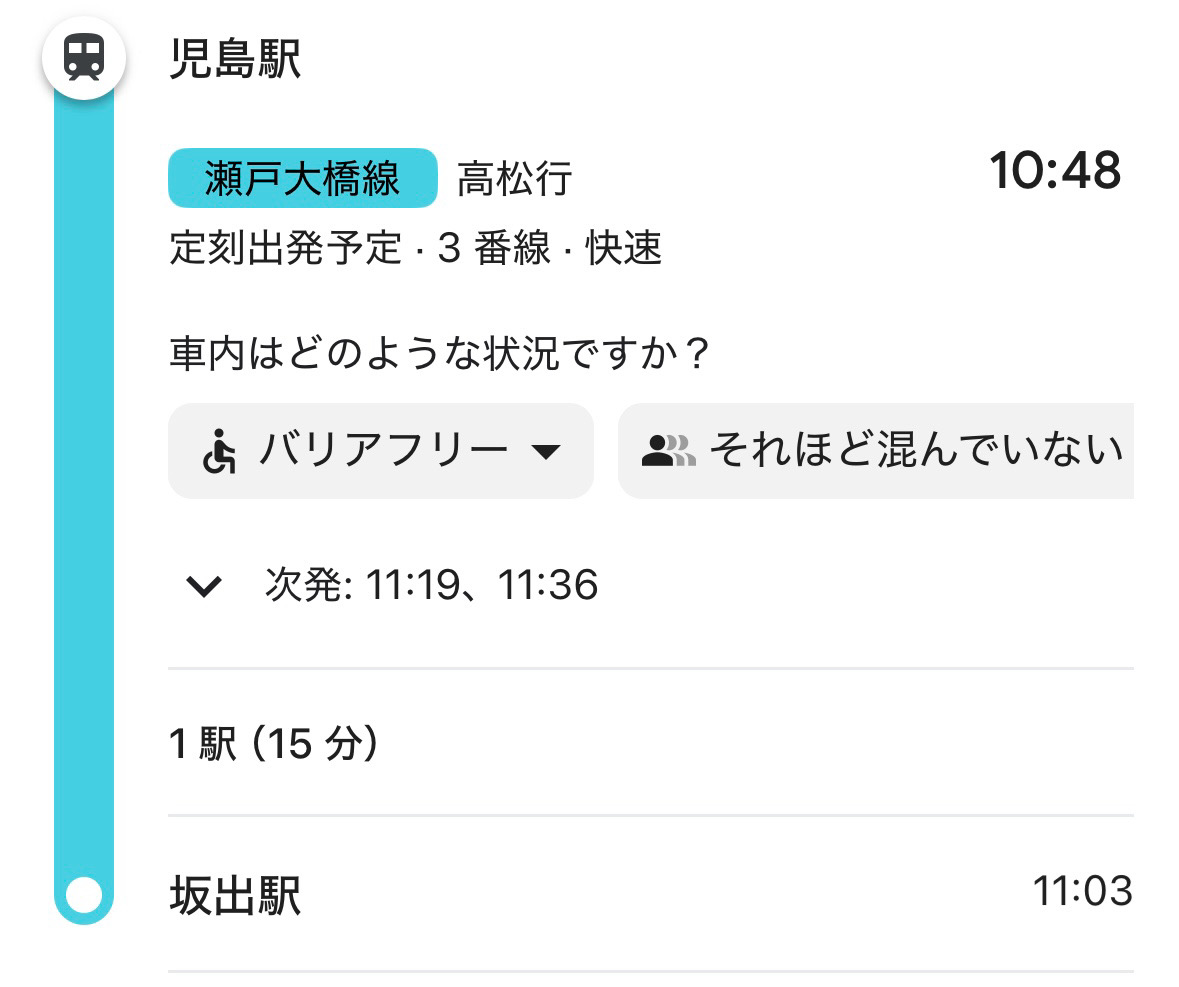Tap the 瀬戸大橋線 line badge
Image resolution: width=1179 pixels, height=987 pixels.
click(x=302, y=178)
